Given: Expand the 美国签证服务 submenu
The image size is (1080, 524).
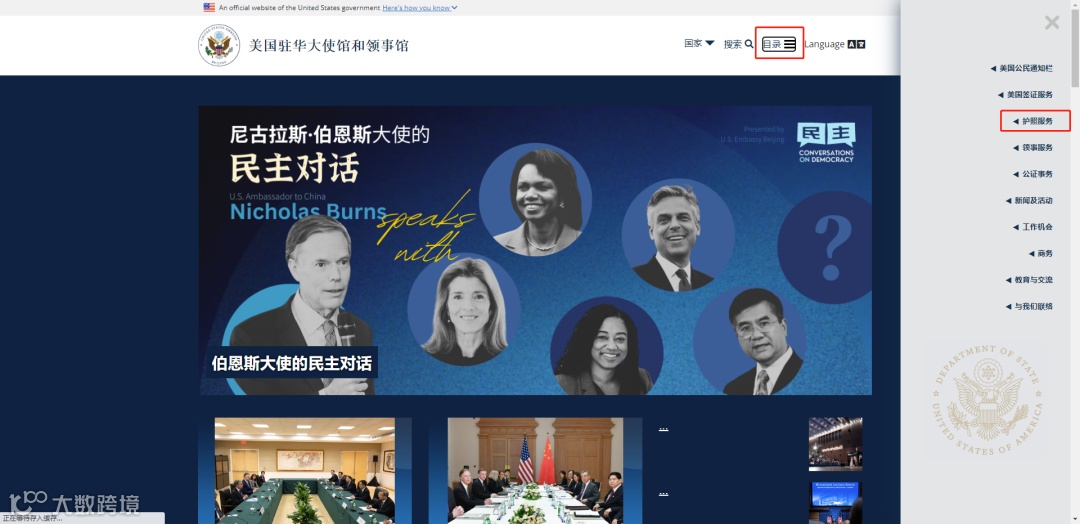Looking at the screenshot, I should click(1025, 94).
